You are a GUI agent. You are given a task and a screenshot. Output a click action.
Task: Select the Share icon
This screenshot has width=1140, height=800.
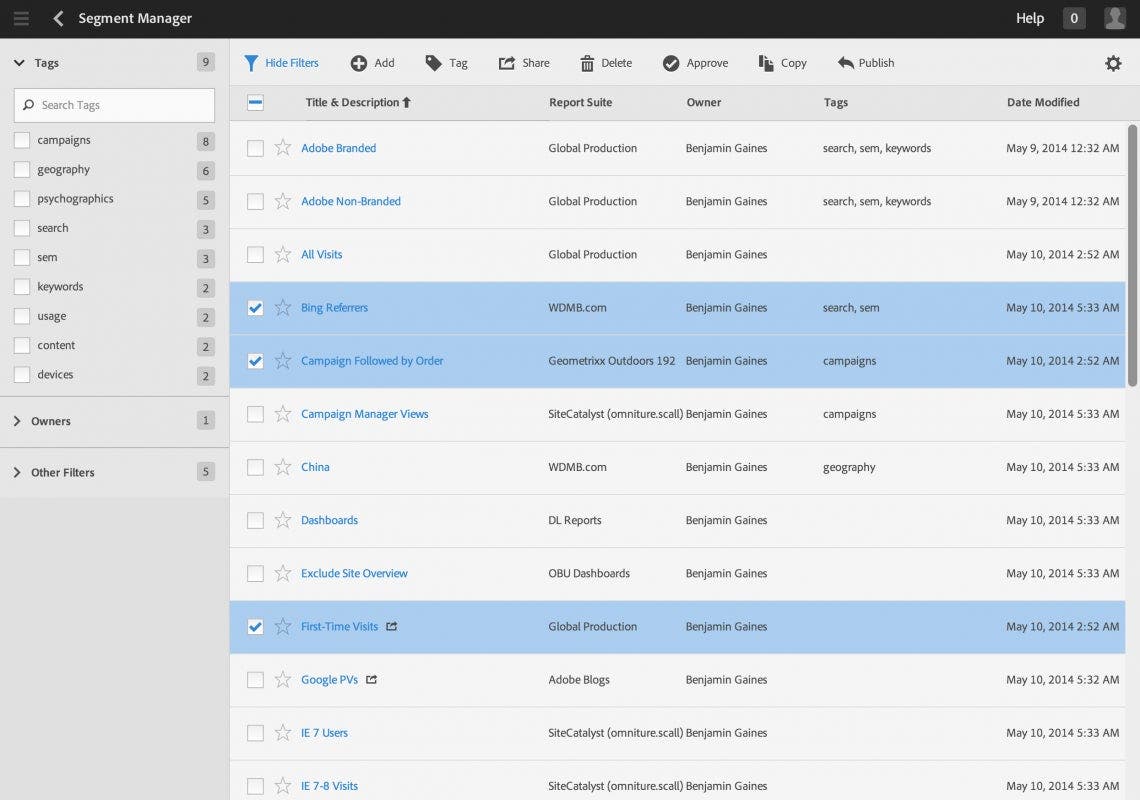tap(507, 63)
